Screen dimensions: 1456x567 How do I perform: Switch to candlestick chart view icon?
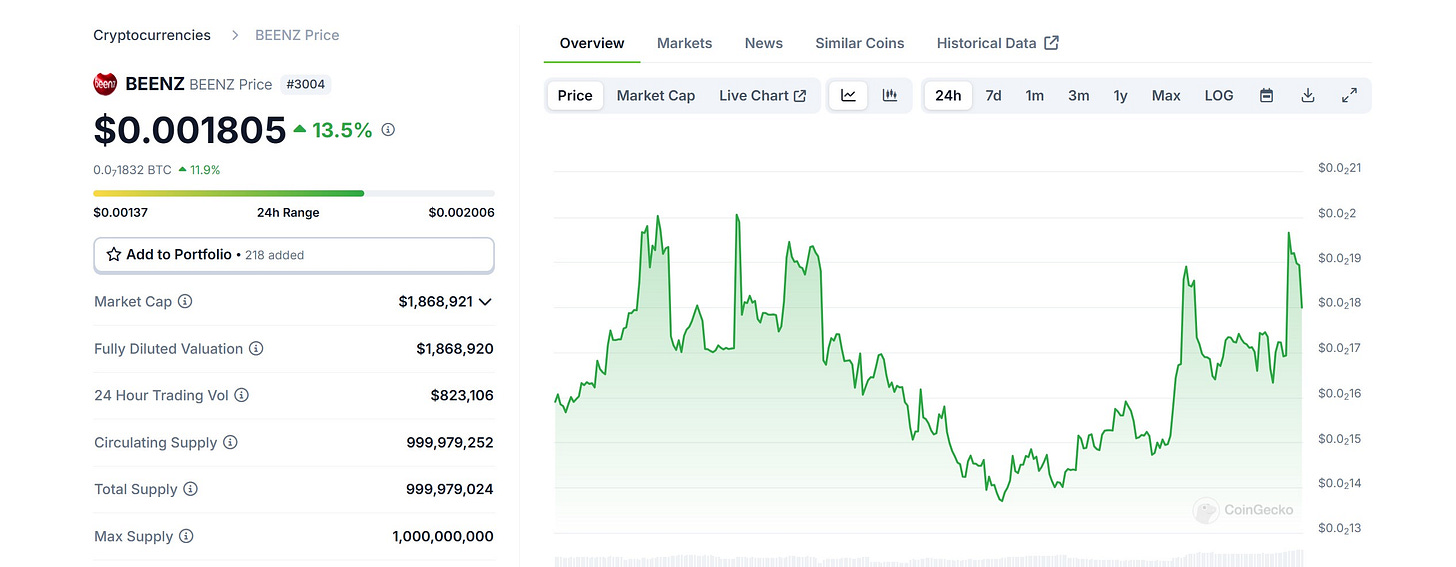click(890, 96)
